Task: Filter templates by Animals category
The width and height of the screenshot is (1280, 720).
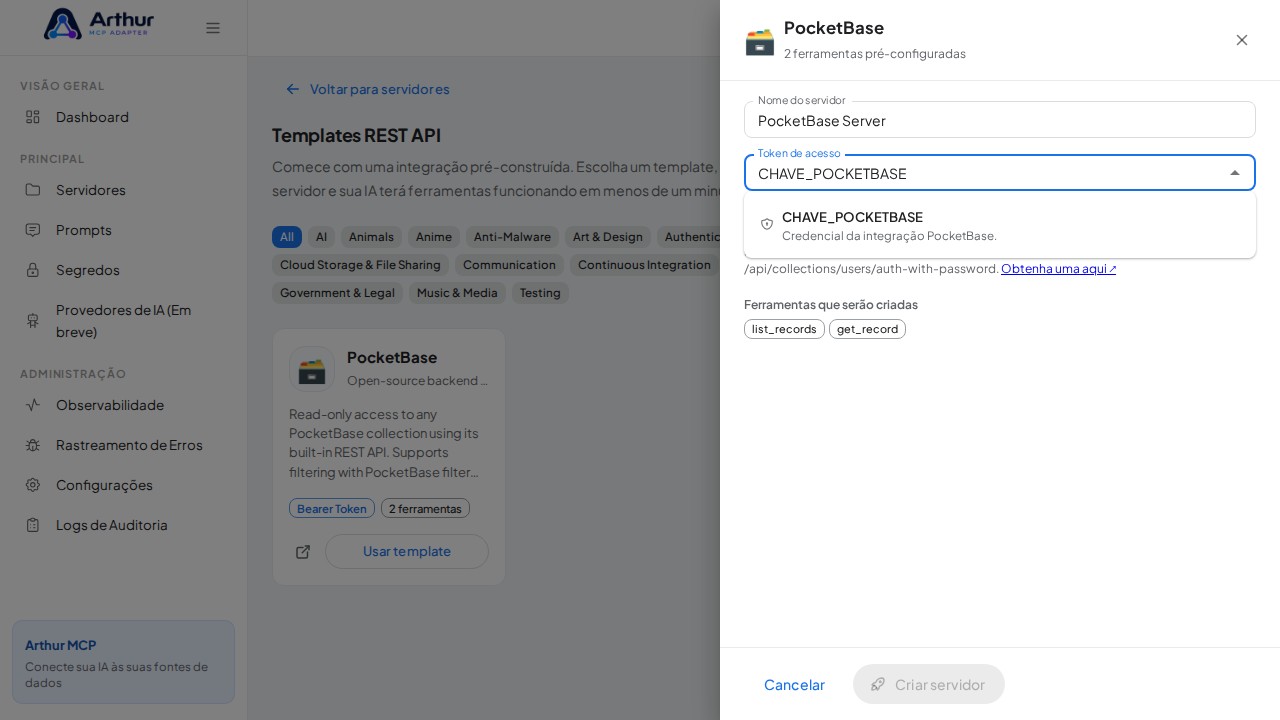Action: (371, 237)
